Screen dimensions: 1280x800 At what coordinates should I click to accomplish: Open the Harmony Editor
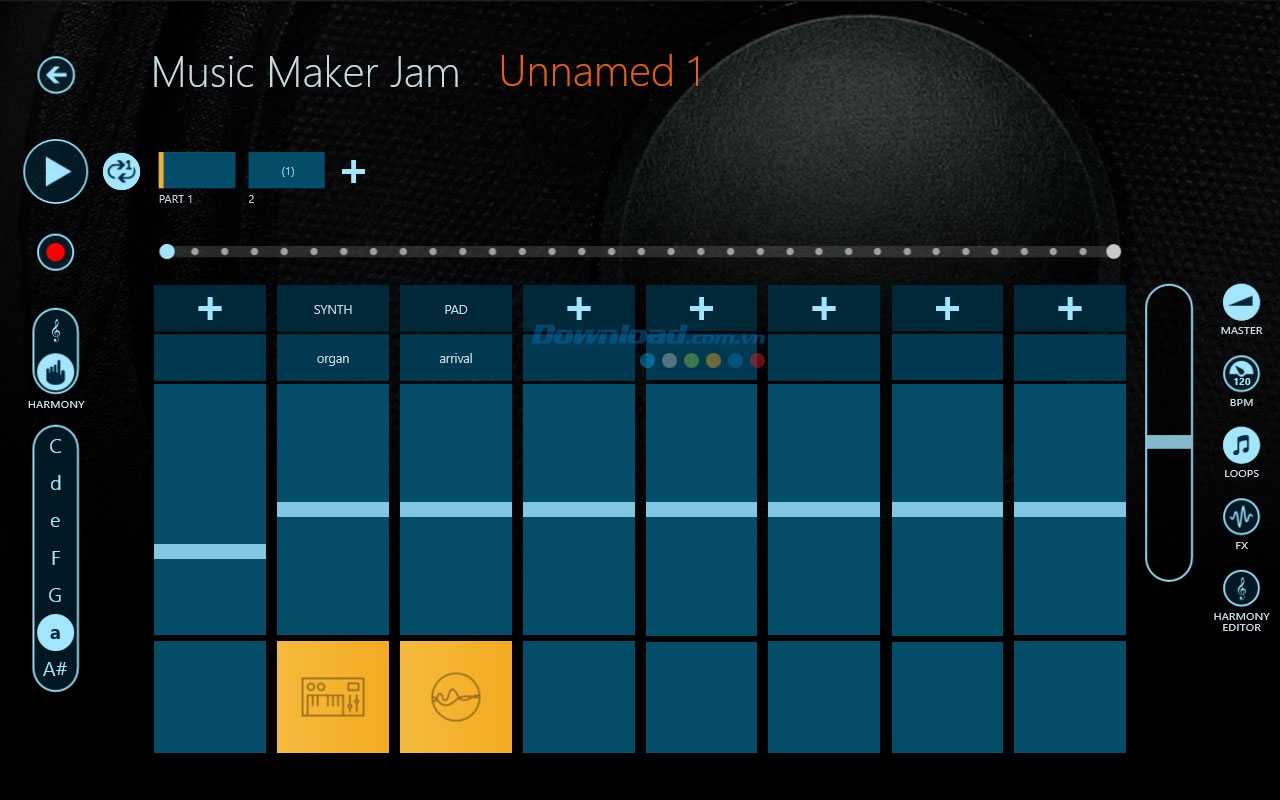(x=1241, y=589)
